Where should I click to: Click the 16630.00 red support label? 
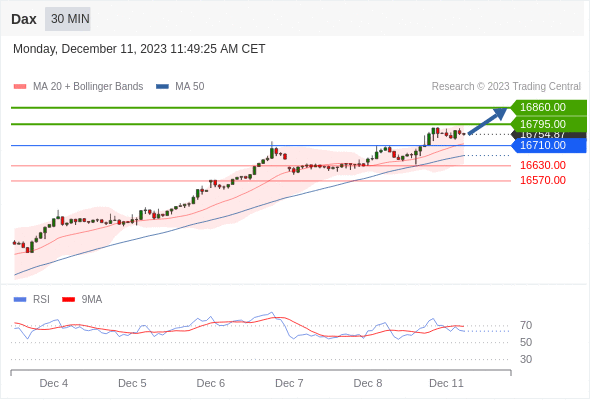click(543, 165)
